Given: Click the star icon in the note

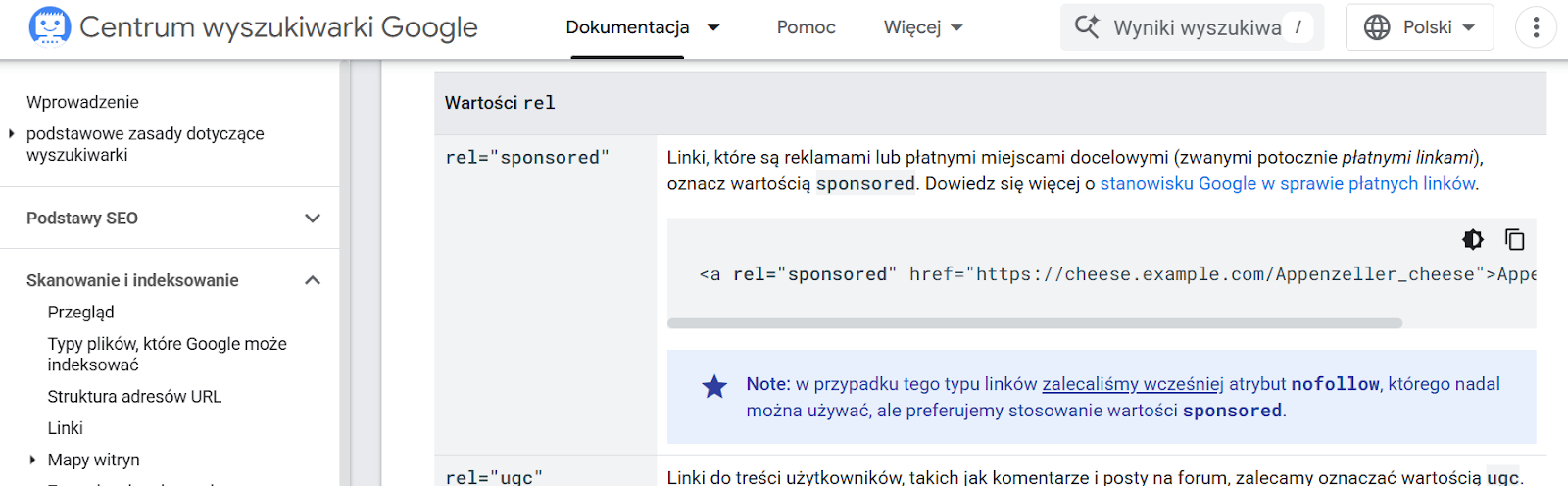Looking at the screenshot, I should [714, 387].
